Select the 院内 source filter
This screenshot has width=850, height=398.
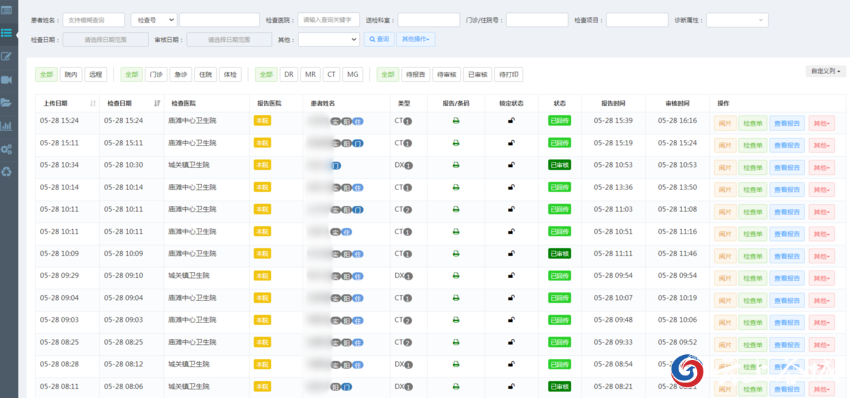click(x=71, y=75)
